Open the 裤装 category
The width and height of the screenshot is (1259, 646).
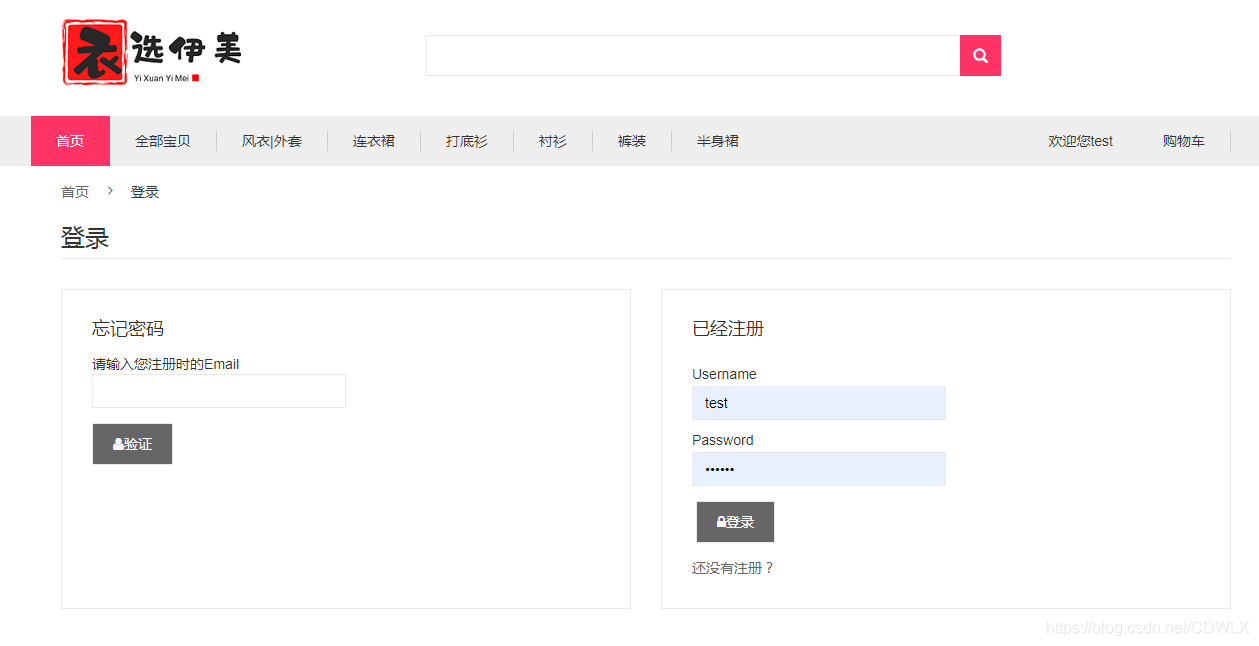pos(632,141)
